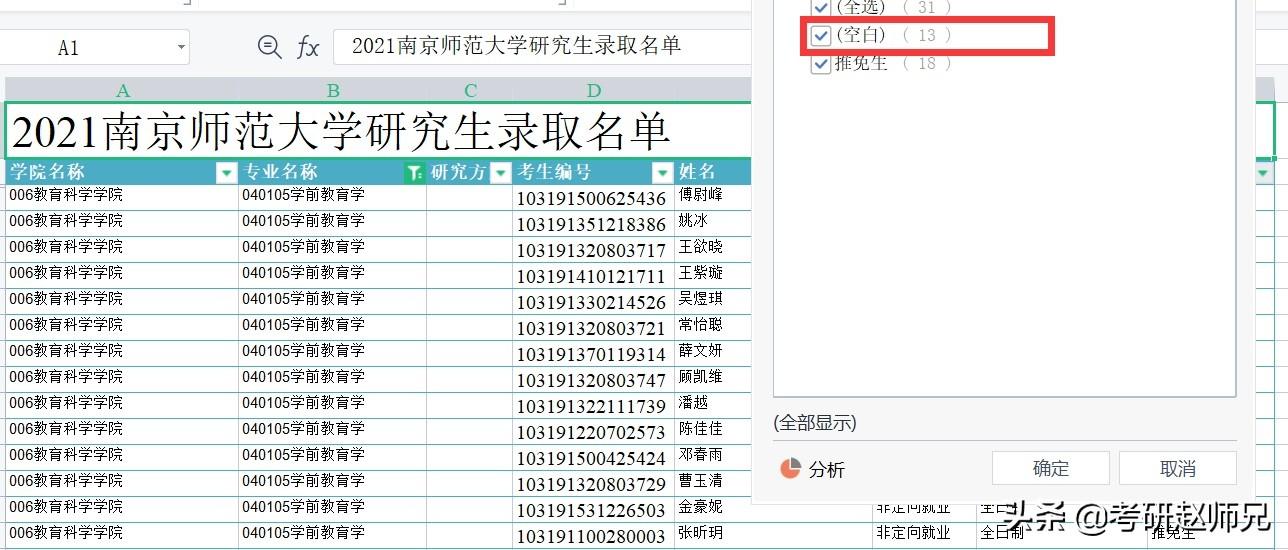Select cell with ID 103191500425424

pos(594,458)
